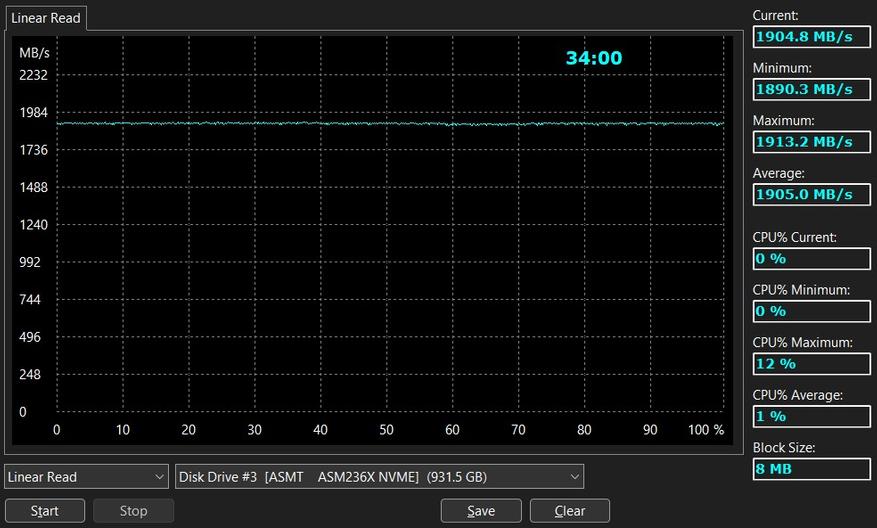This screenshot has height=528, width=877.
Task: Click the Minimum speed value field
Action: coord(812,89)
